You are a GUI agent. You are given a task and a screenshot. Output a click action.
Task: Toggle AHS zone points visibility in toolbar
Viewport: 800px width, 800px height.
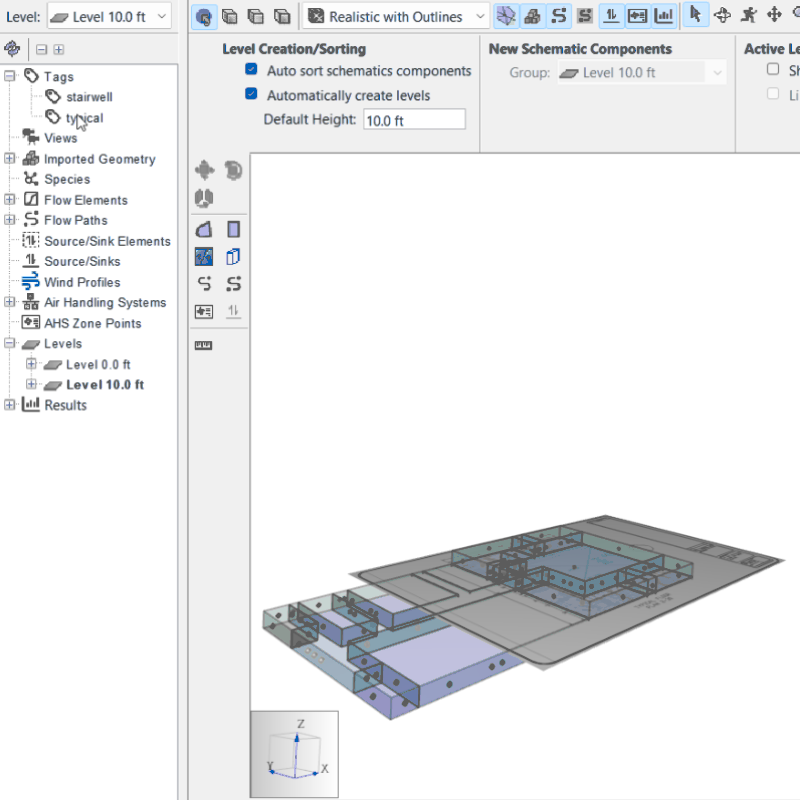(x=637, y=16)
